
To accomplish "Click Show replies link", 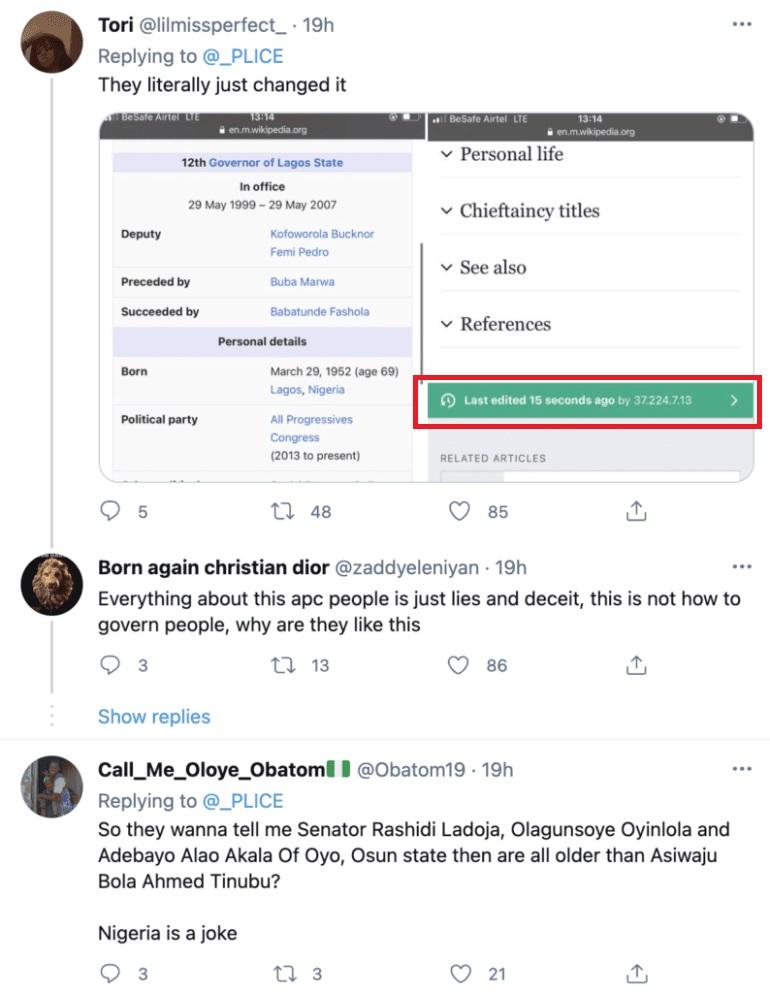I will pyautogui.click(x=154, y=717).
